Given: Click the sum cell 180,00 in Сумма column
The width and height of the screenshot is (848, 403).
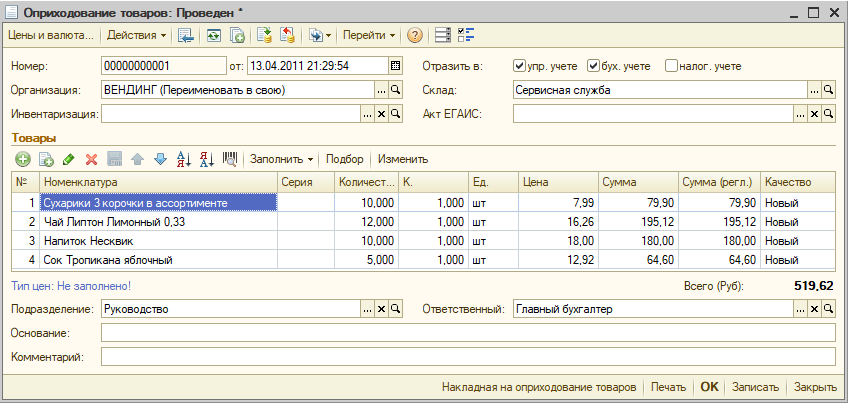Looking at the screenshot, I should (638, 241).
